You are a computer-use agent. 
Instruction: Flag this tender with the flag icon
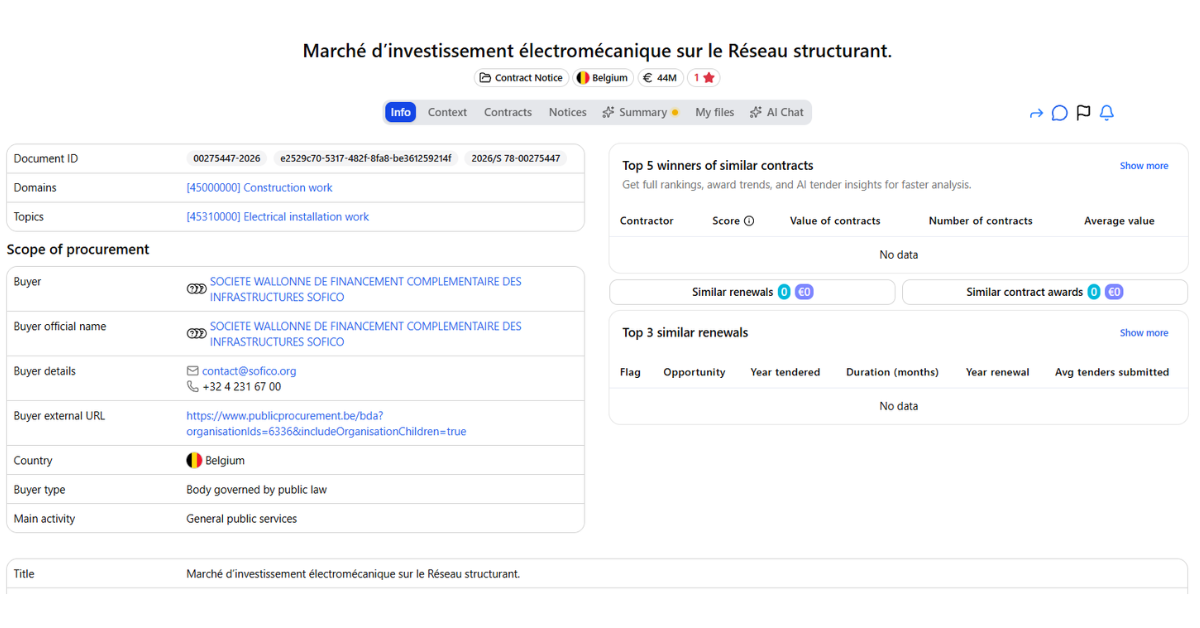tap(1083, 113)
